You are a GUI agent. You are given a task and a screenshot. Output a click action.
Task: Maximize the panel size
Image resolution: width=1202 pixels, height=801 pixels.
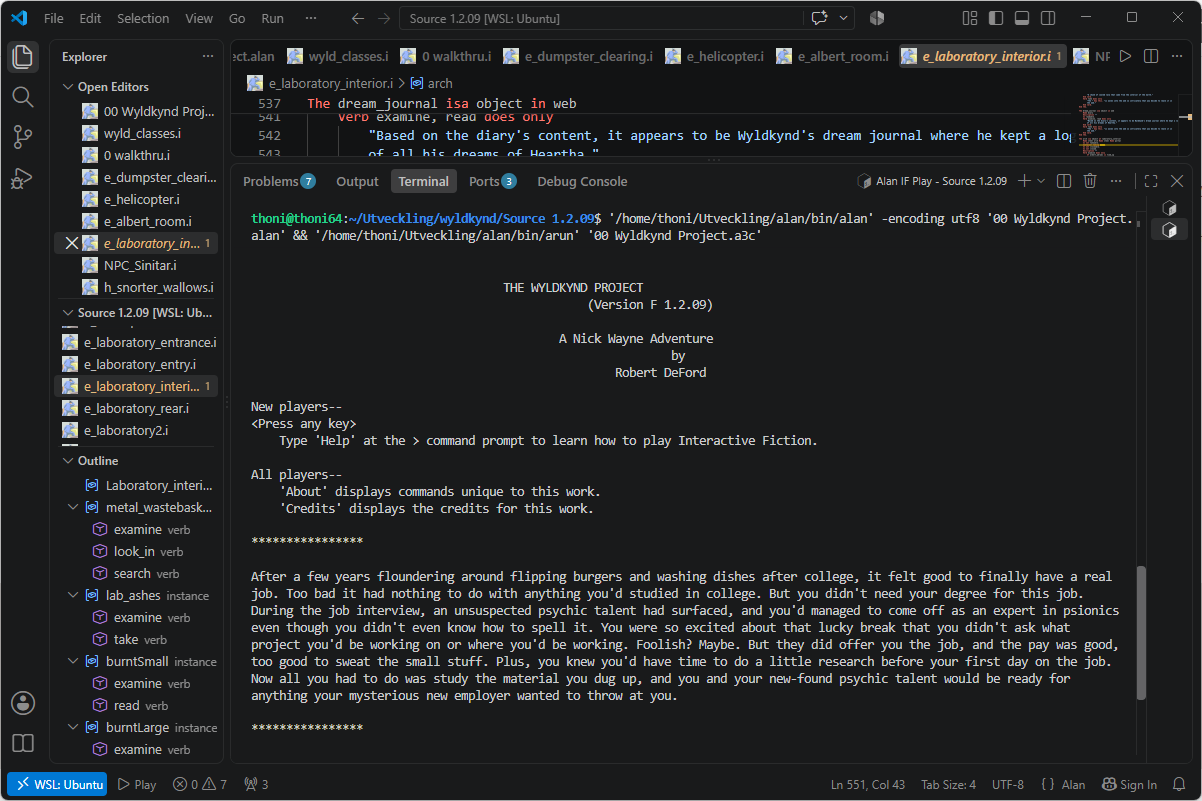pos(1151,181)
